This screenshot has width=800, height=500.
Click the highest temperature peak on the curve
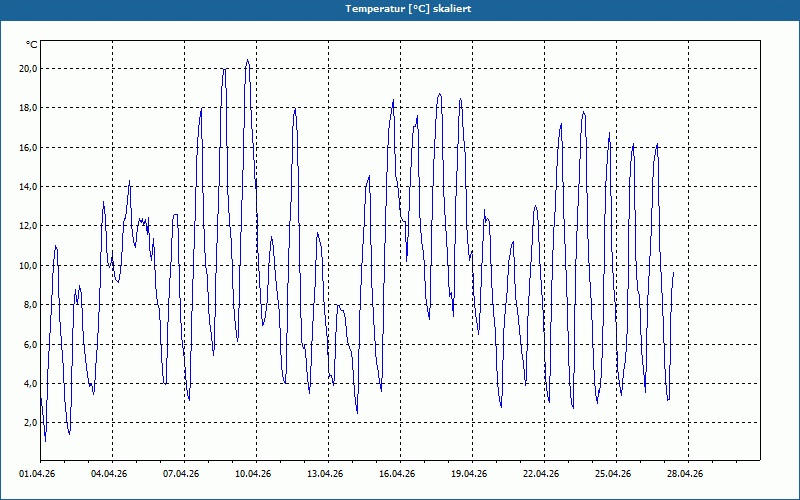(247, 60)
